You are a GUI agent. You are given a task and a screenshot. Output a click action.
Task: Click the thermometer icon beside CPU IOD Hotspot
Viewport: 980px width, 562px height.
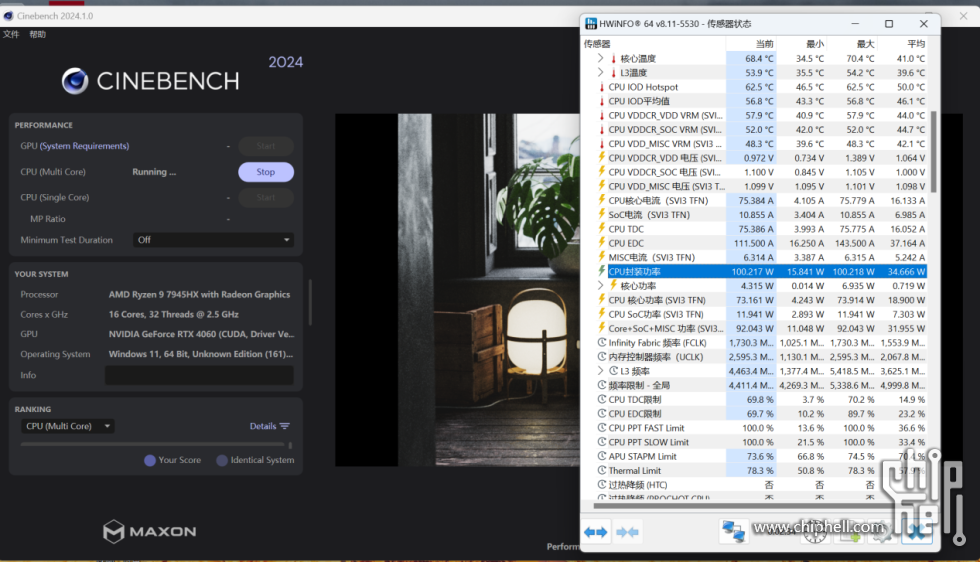point(602,87)
